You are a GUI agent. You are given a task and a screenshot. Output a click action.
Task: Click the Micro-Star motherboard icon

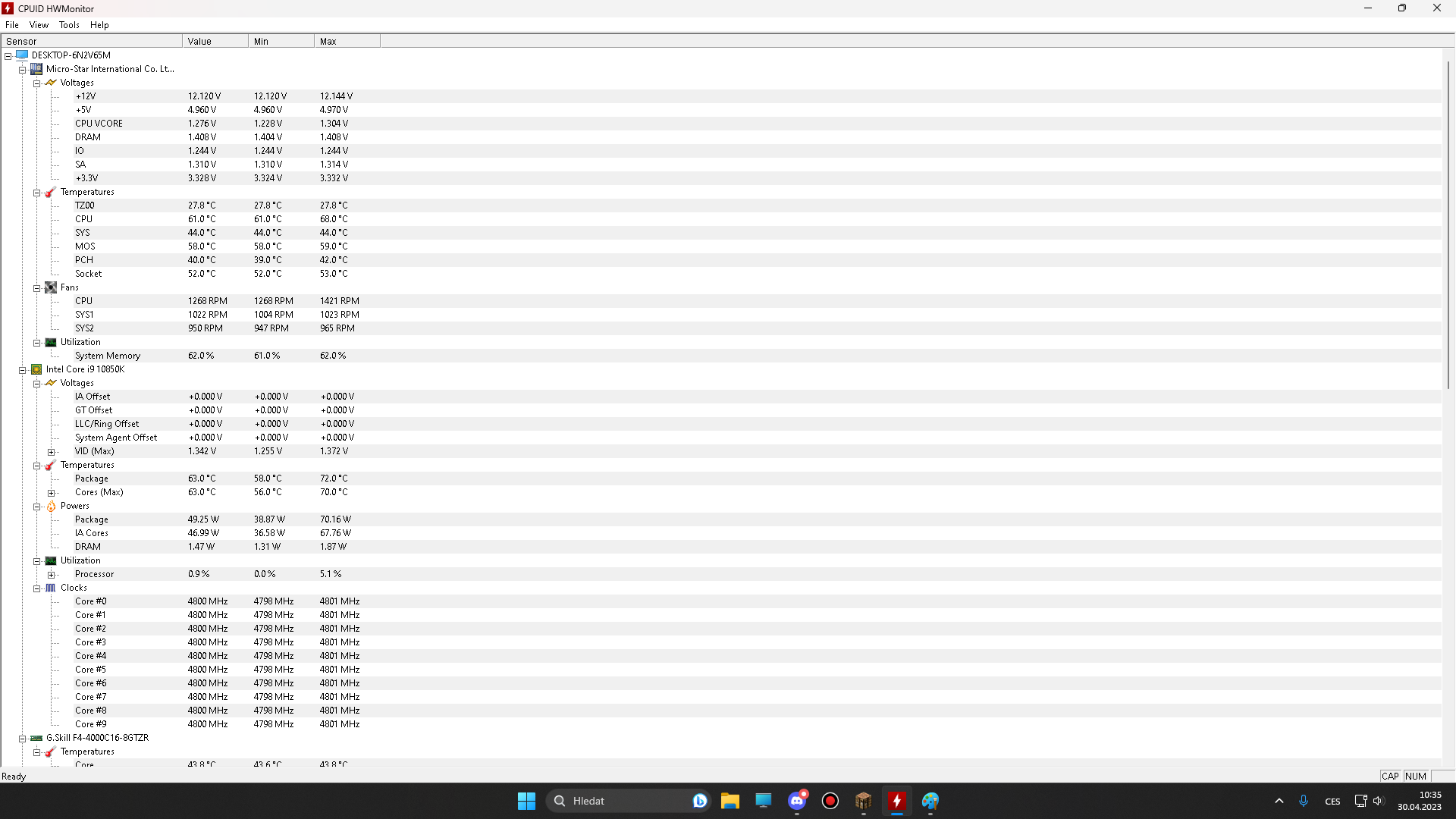click(x=36, y=69)
